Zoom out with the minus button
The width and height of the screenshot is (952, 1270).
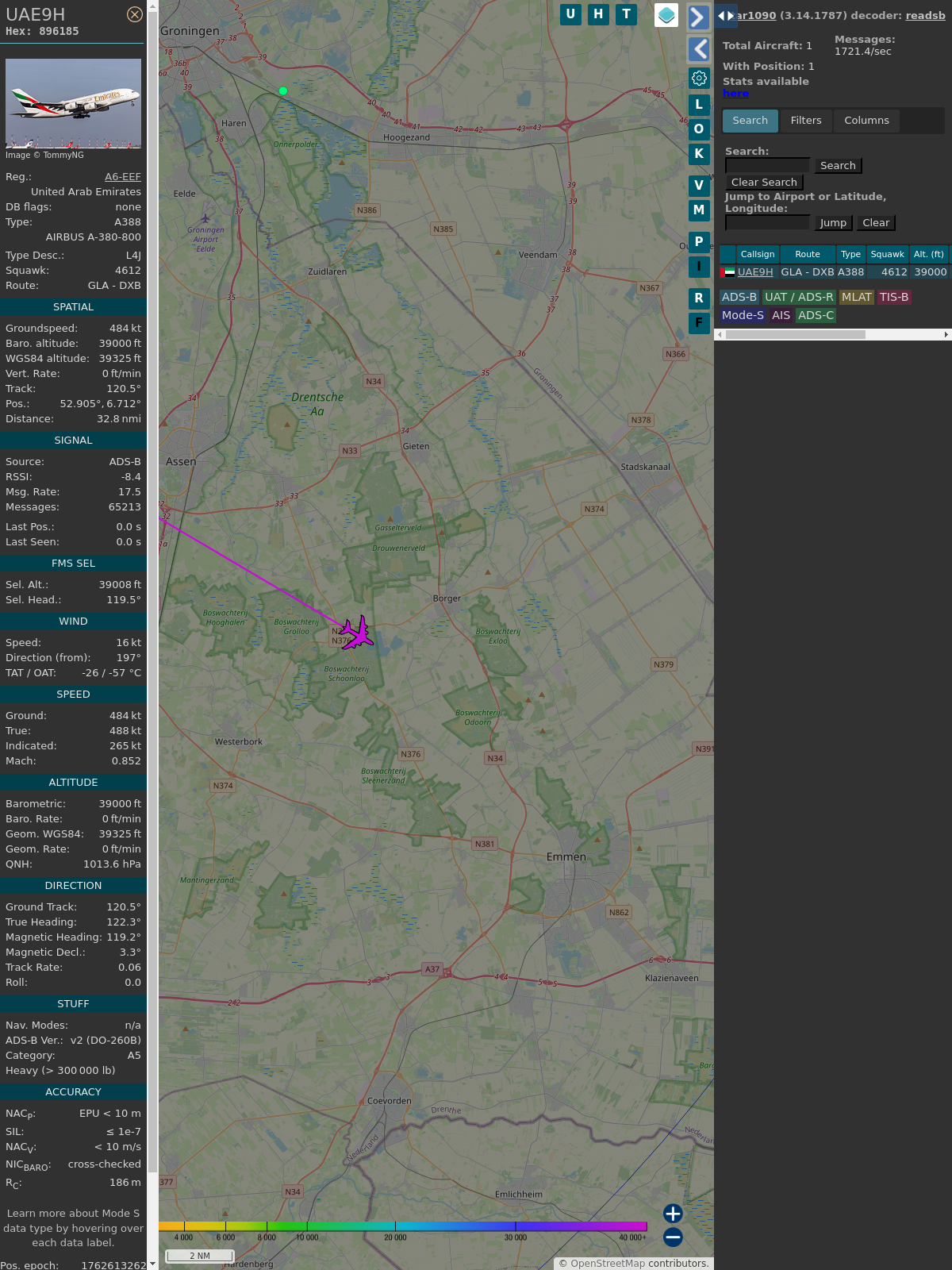[673, 1237]
